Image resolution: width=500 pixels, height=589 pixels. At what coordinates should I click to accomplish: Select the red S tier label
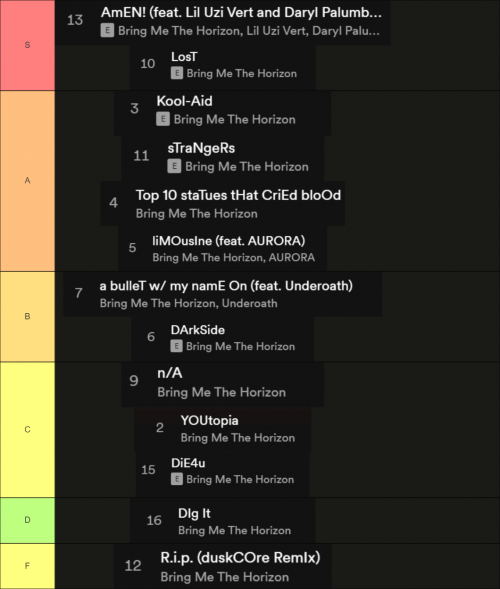pos(27,45)
